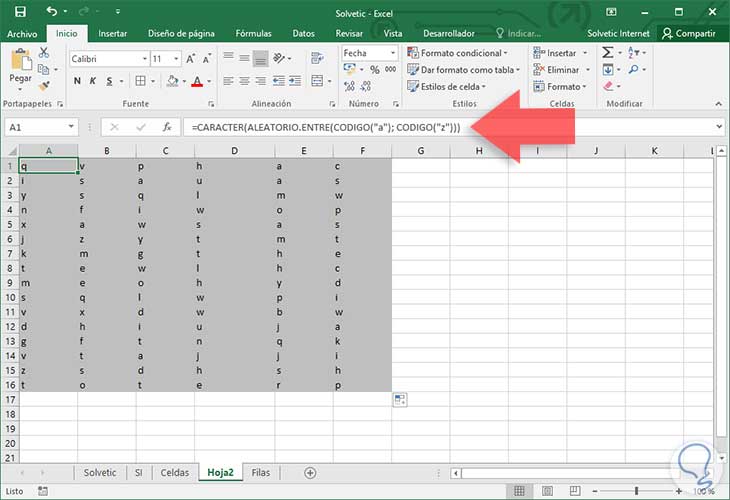Toggle align text left

click(x=228, y=81)
